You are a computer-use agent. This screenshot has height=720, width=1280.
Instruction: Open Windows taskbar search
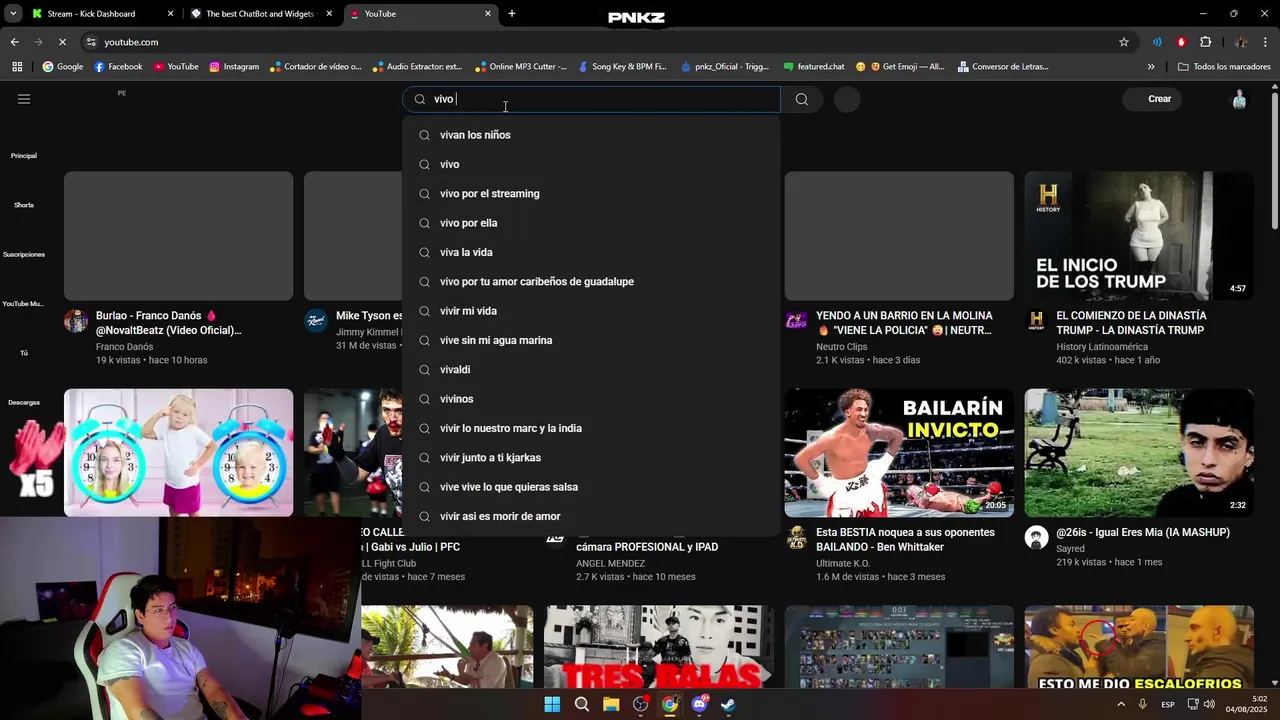pos(581,704)
